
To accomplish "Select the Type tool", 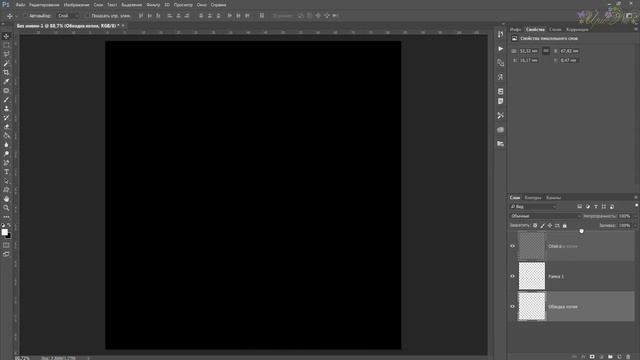I will pyautogui.click(x=6, y=172).
